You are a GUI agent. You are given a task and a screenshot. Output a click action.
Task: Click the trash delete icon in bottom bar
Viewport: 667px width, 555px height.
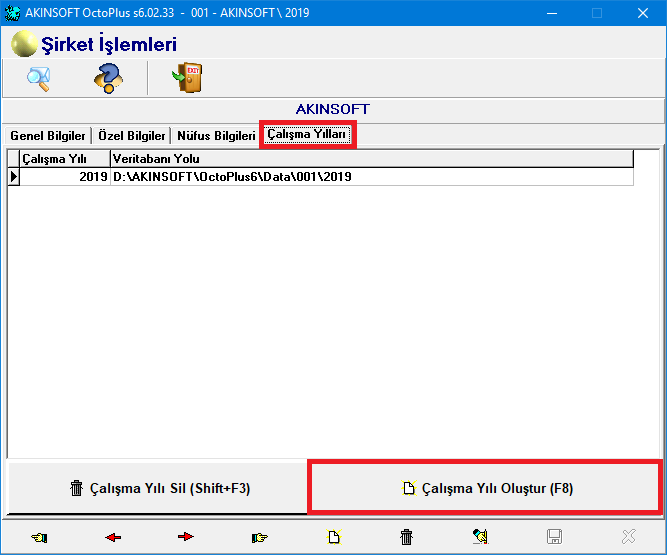click(406, 537)
